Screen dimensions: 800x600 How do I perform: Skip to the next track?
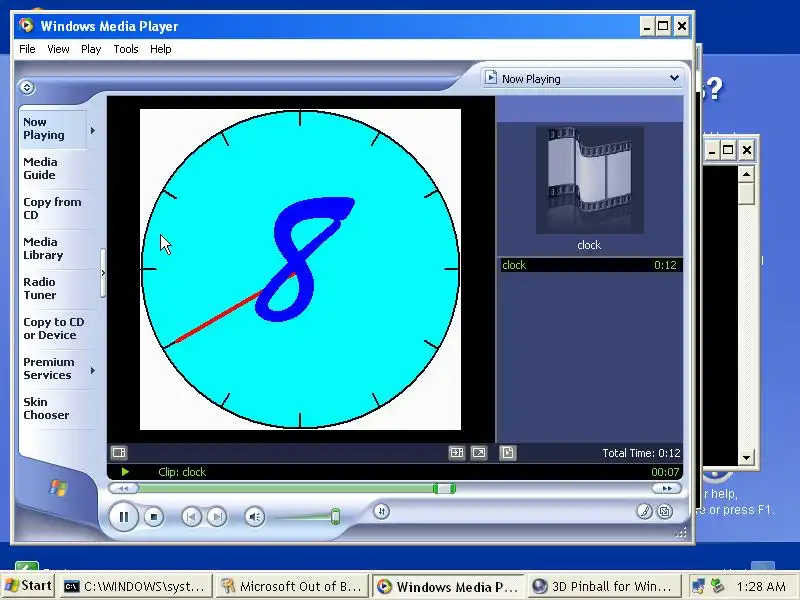(x=216, y=517)
